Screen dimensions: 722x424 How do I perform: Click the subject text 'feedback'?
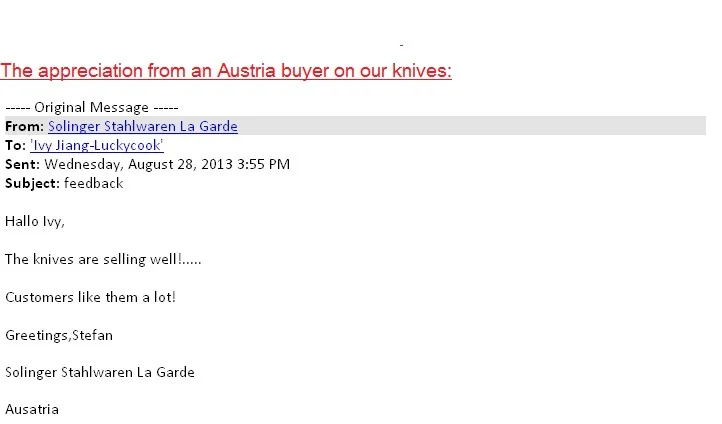pos(93,183)
